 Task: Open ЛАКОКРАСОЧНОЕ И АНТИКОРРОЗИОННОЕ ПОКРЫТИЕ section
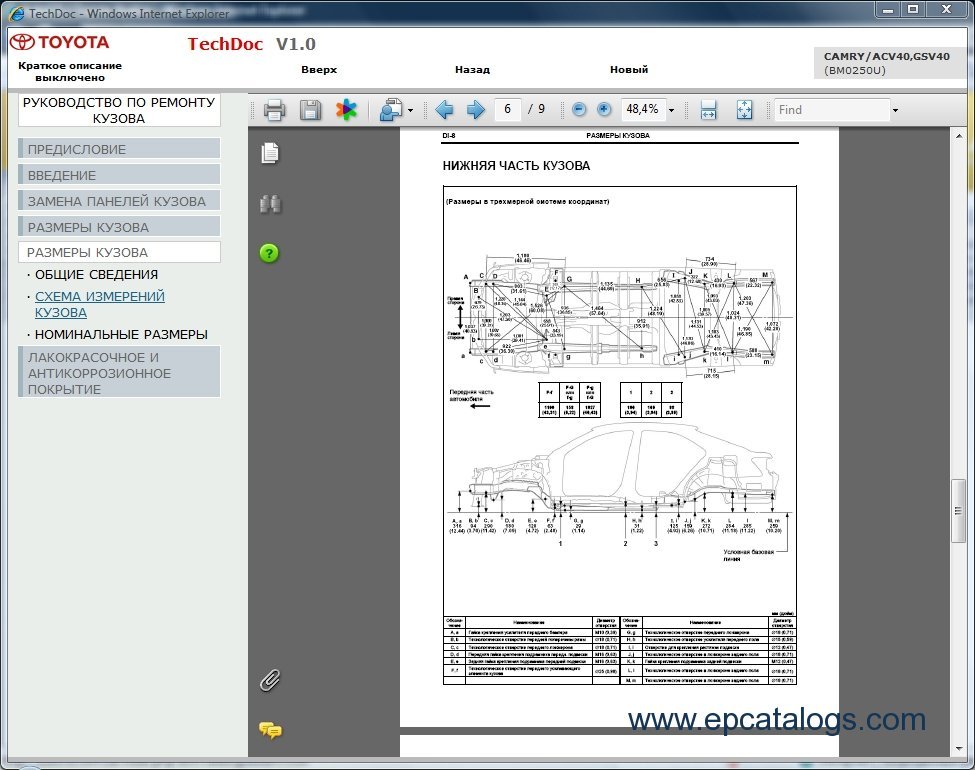[x=119, y=373]
